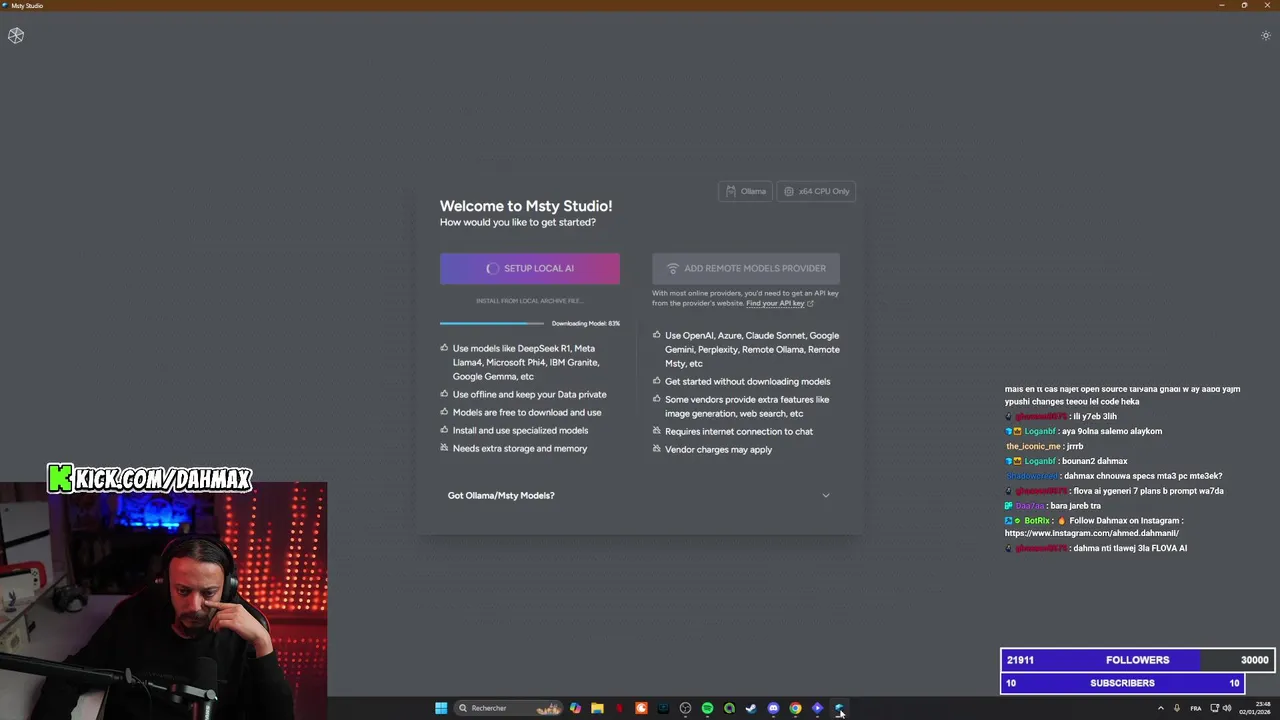
Task: Click the Subscribers goal bar
Action: [1123, 683]
